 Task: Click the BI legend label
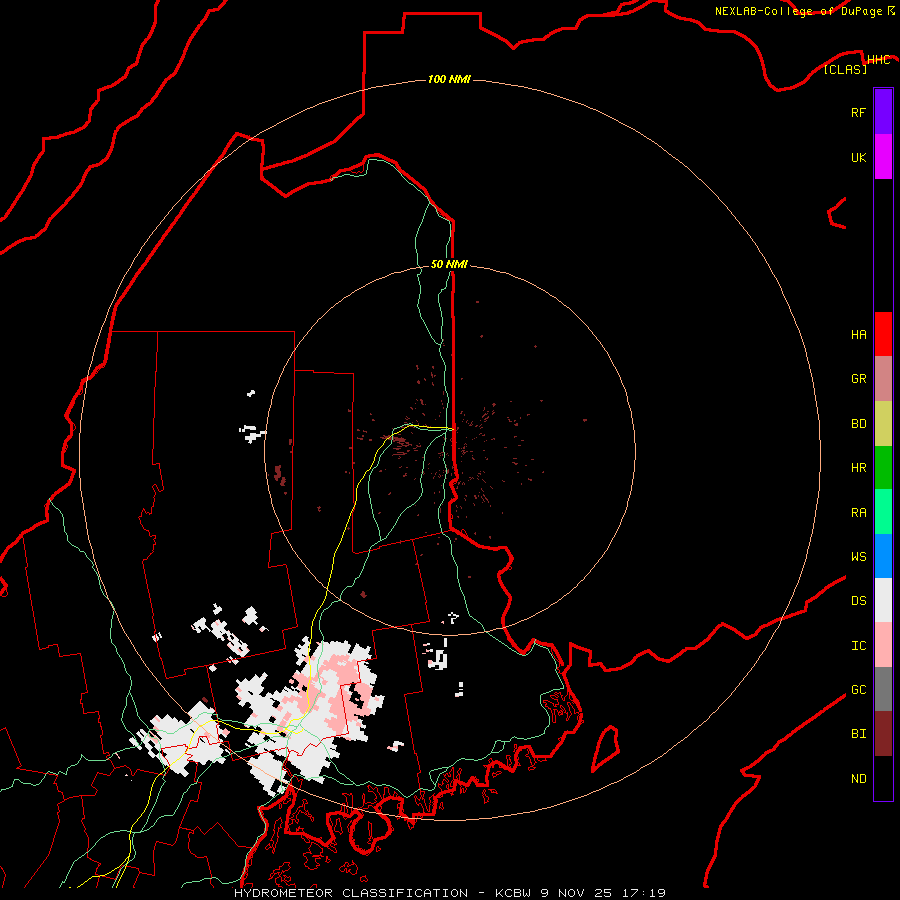[858, 734]
